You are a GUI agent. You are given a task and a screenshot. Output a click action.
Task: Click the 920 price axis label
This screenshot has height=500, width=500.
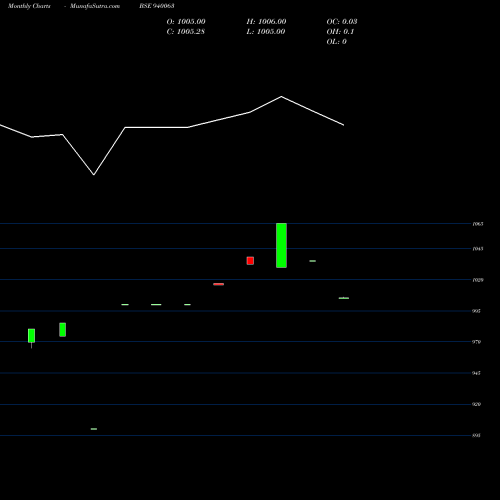pos(476,404)
